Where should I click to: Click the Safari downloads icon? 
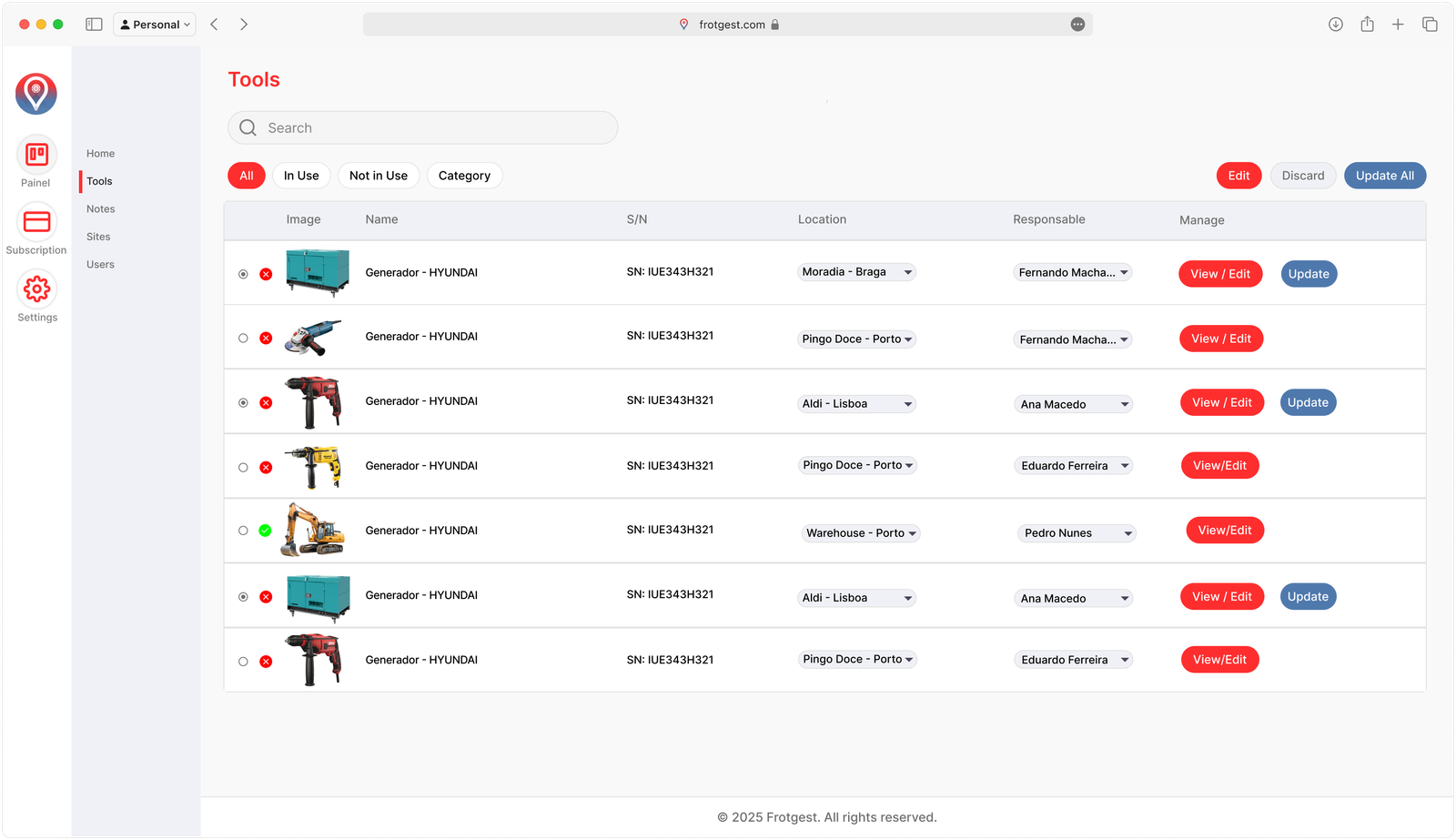point(1335,25)
